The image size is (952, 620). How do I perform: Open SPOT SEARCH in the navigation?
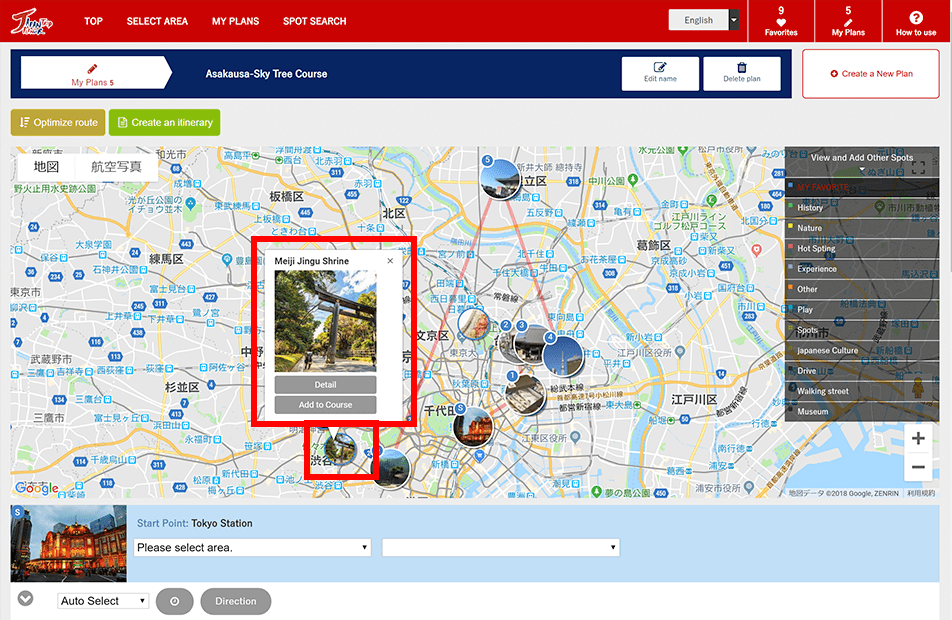(x=314, y=21)
